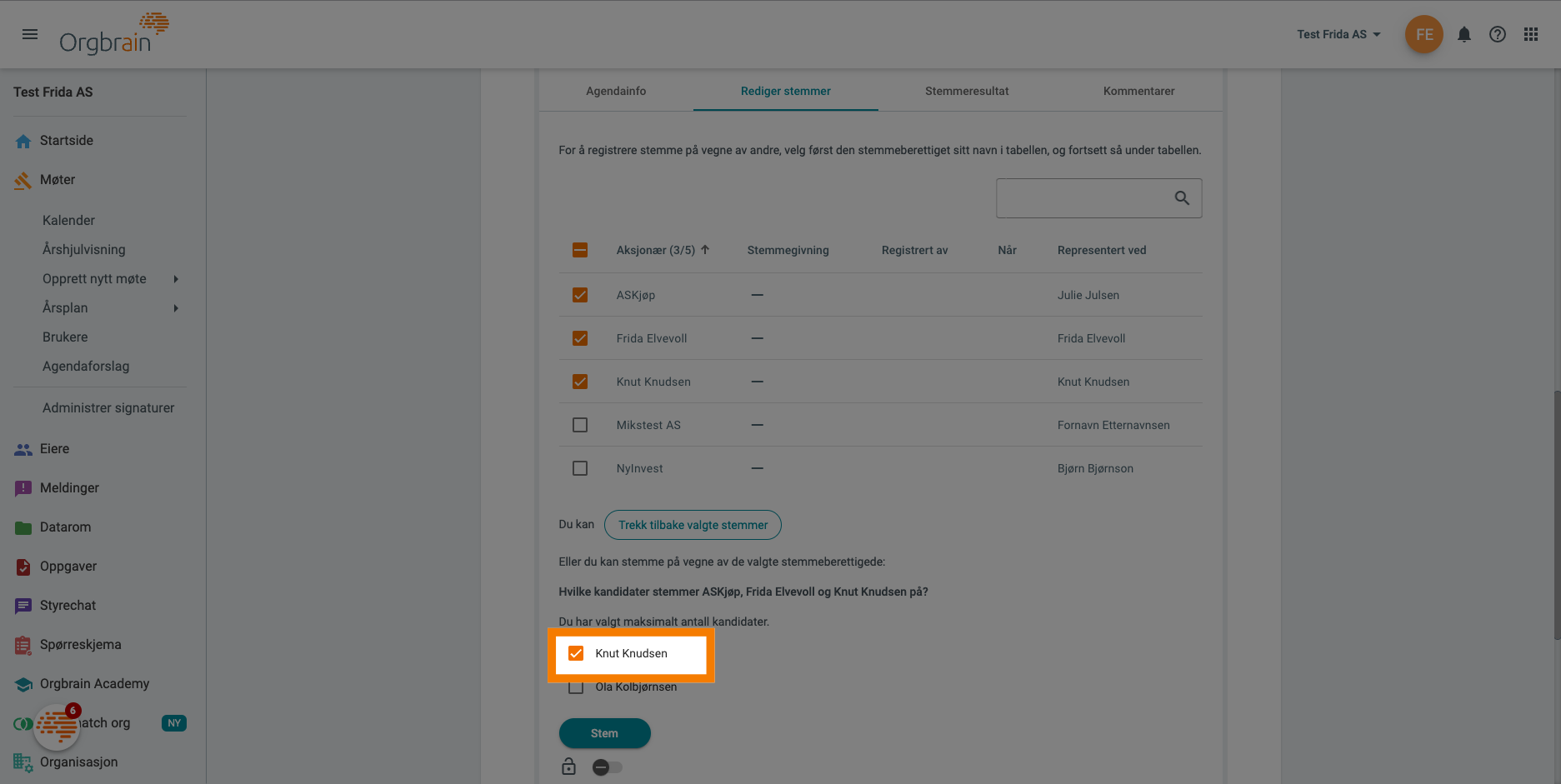Click the Spørreskjema clipboard icon
The width and height of the screenshot is (1561, 784).
coord(23,645)
